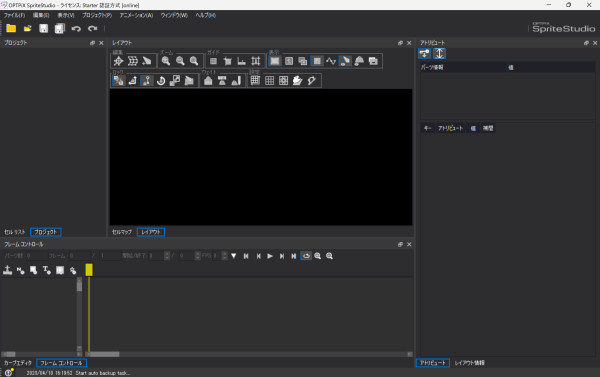This screenshot has width=600, height=377.
Task: Open the アニメーション(A) menu
Action: coord(136,15)
